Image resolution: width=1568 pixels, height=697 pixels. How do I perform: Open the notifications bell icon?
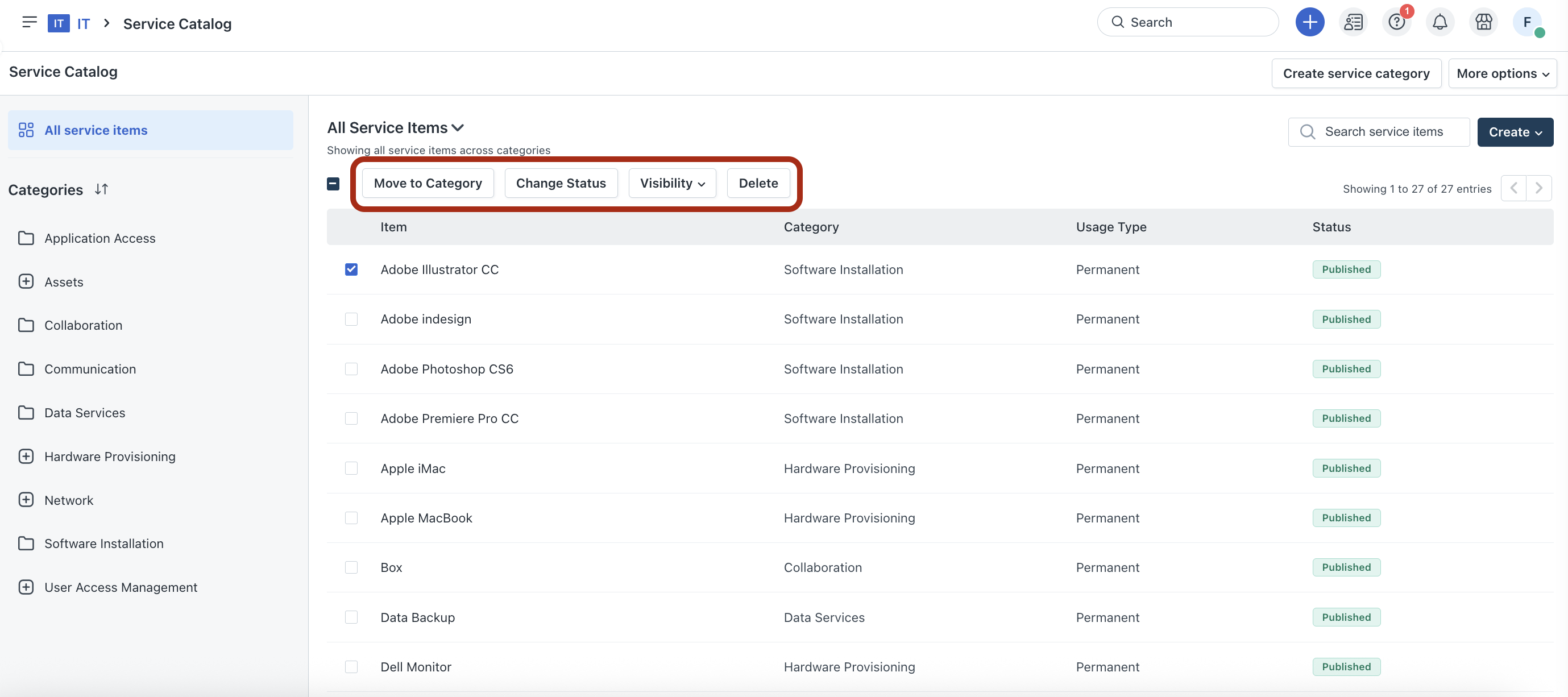[1440, 23]
